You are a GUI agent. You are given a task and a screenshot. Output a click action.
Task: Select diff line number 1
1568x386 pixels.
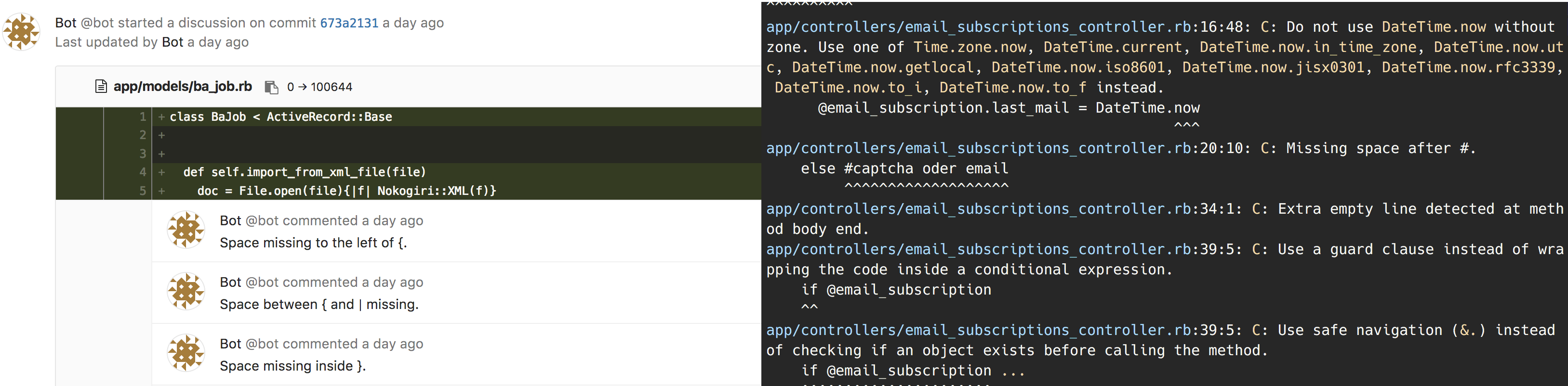pos(143,116)
